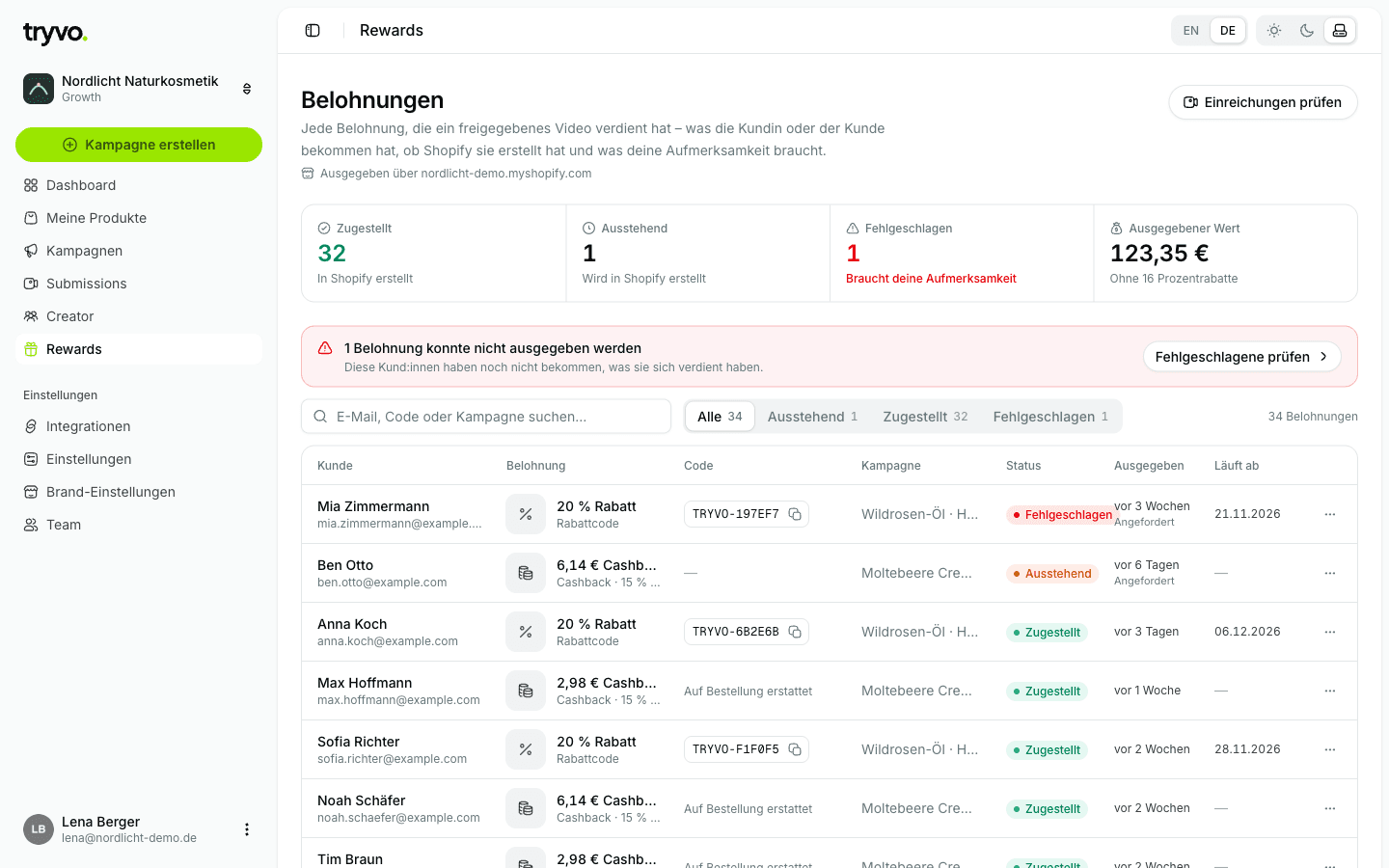Click Fehlgeschlagene prüfen button
This screenshot has height=868, width=1389.
tap(1242, 357)
